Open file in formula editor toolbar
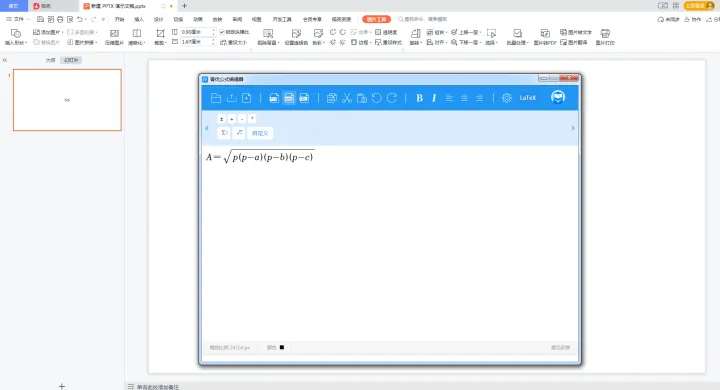This screenshot has height=390, width=720. (x=216, y=98)
